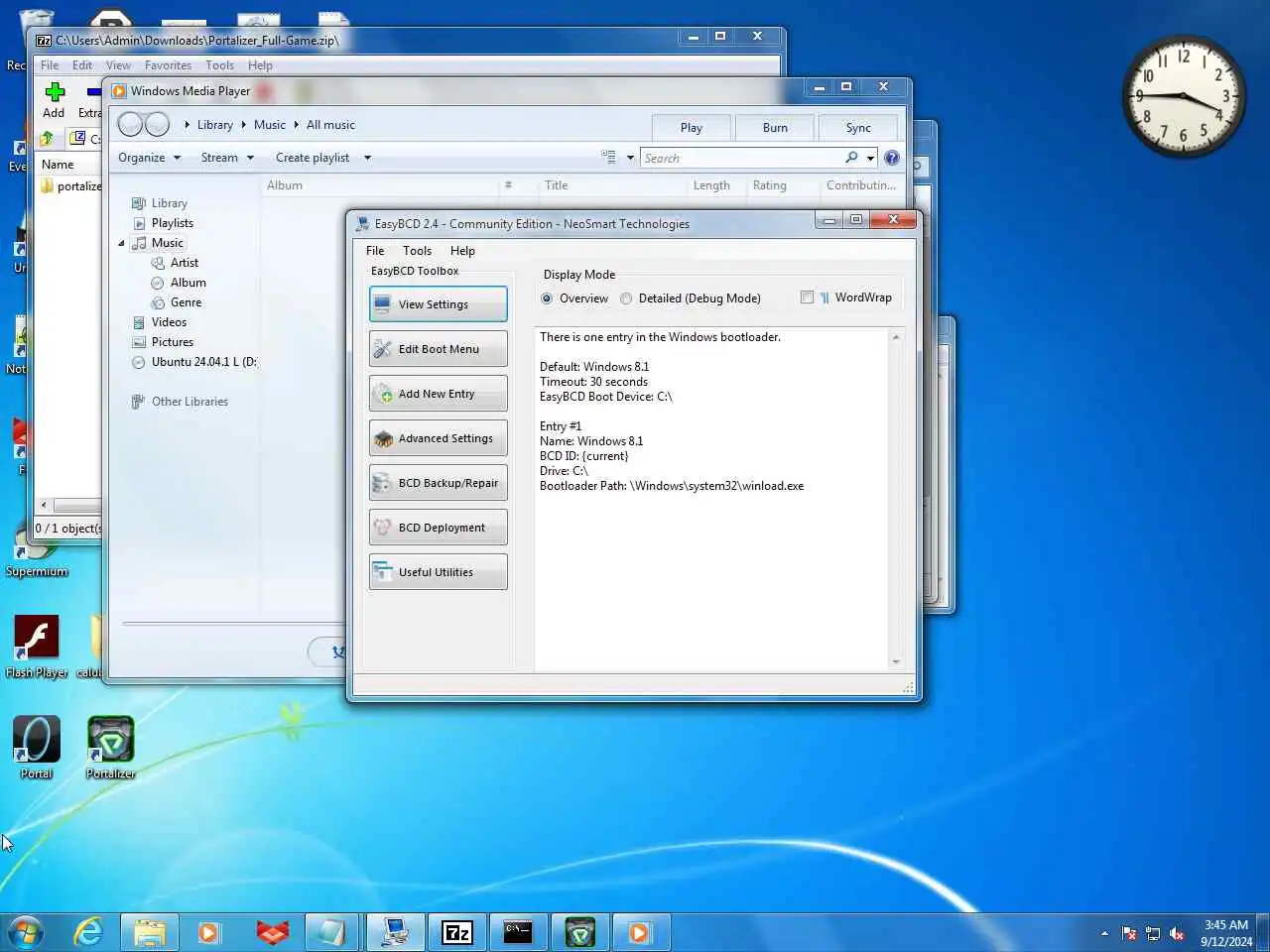Sort by Rating column header
1270x952 pixels.
click(769, 185)
